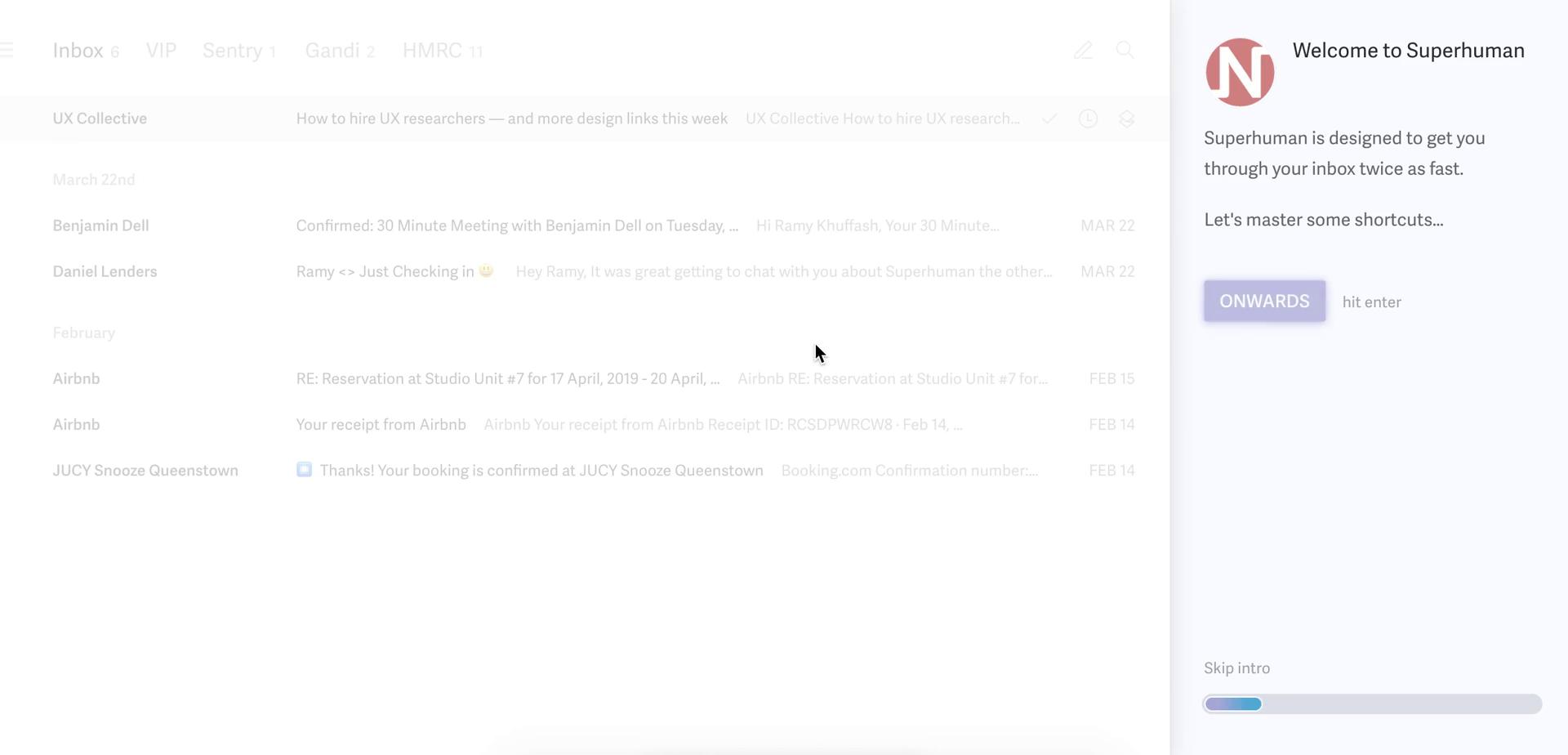Click the "Let's master some shortcuts…" text
This screenshot has height=755, width=1568.
(1324, 220)
